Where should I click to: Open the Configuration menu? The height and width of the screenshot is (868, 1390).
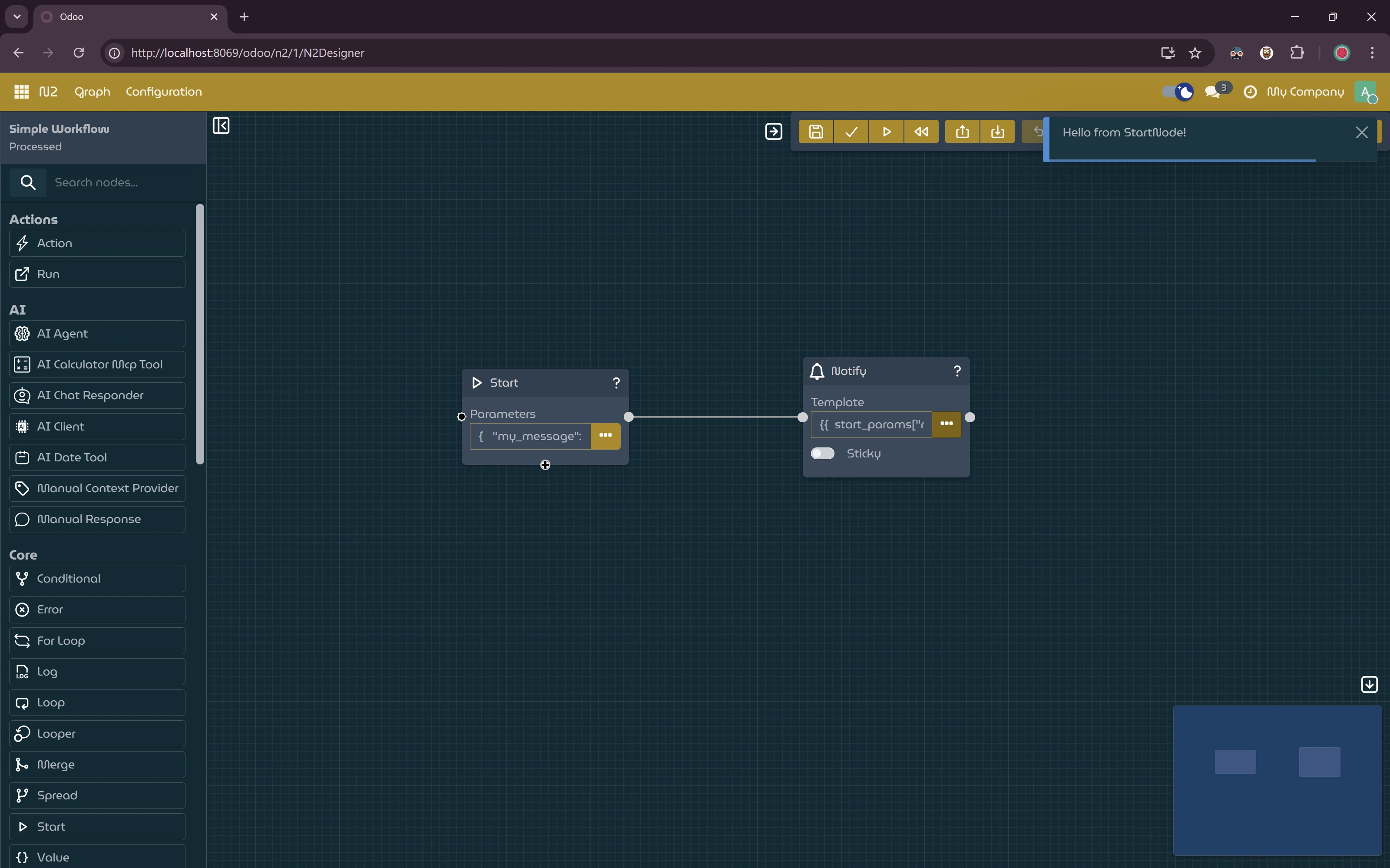coord(164,92)
